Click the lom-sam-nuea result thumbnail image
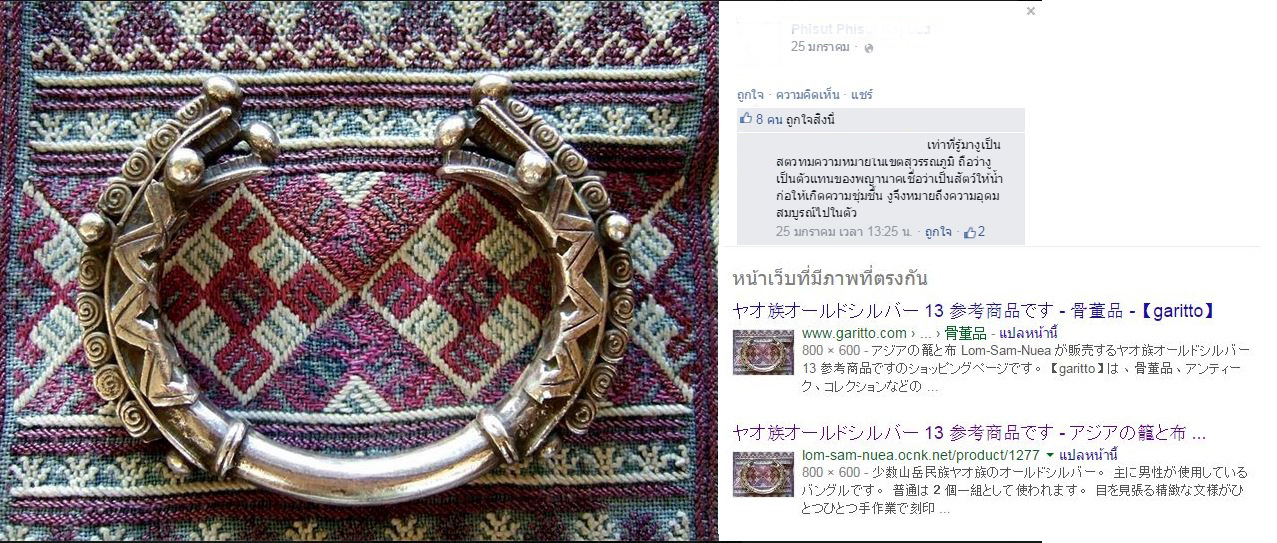This screenshot has height=543, width=1277. pos(763,475)
